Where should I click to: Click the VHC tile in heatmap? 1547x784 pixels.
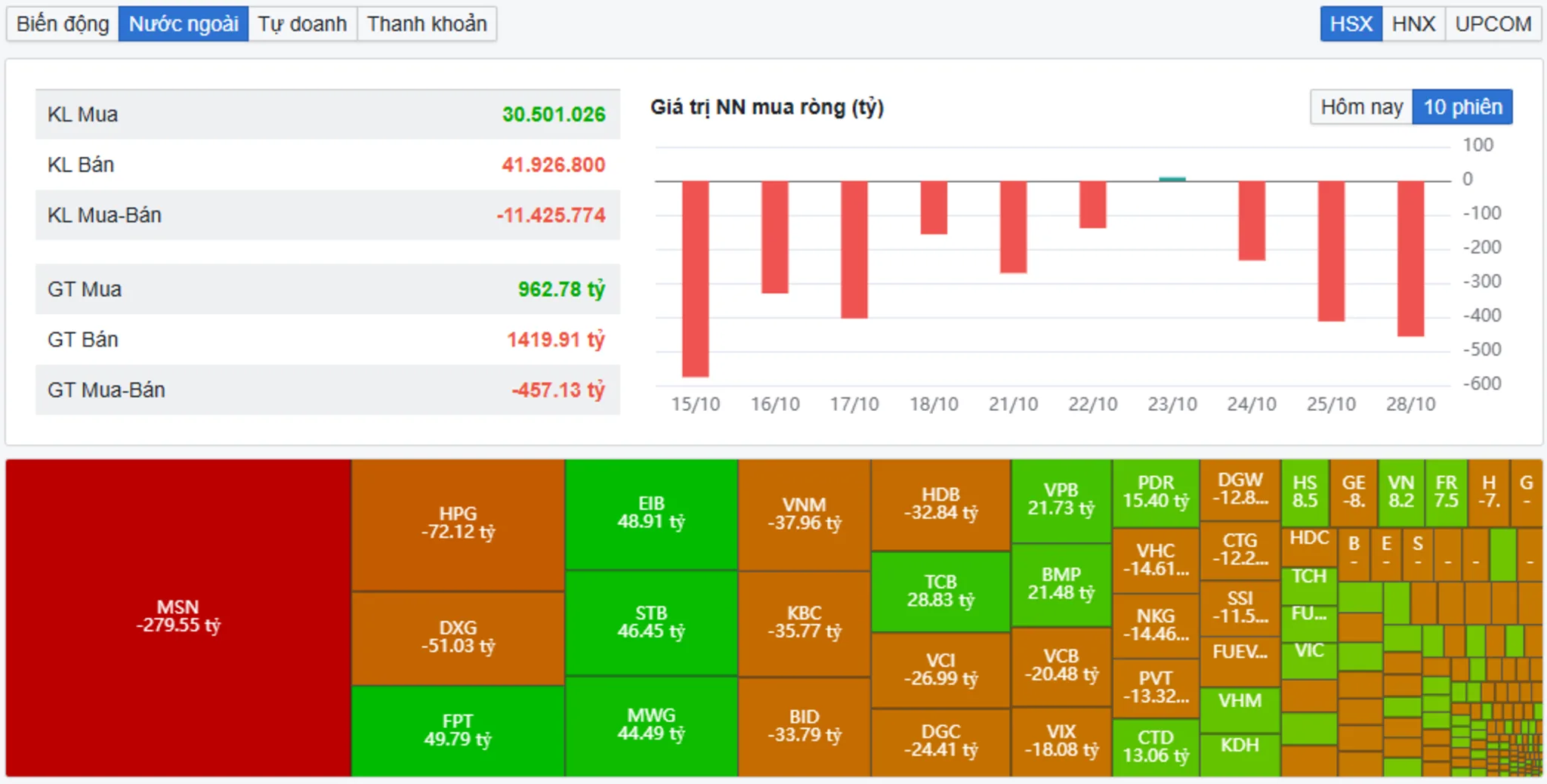[x=1156, y=560]
